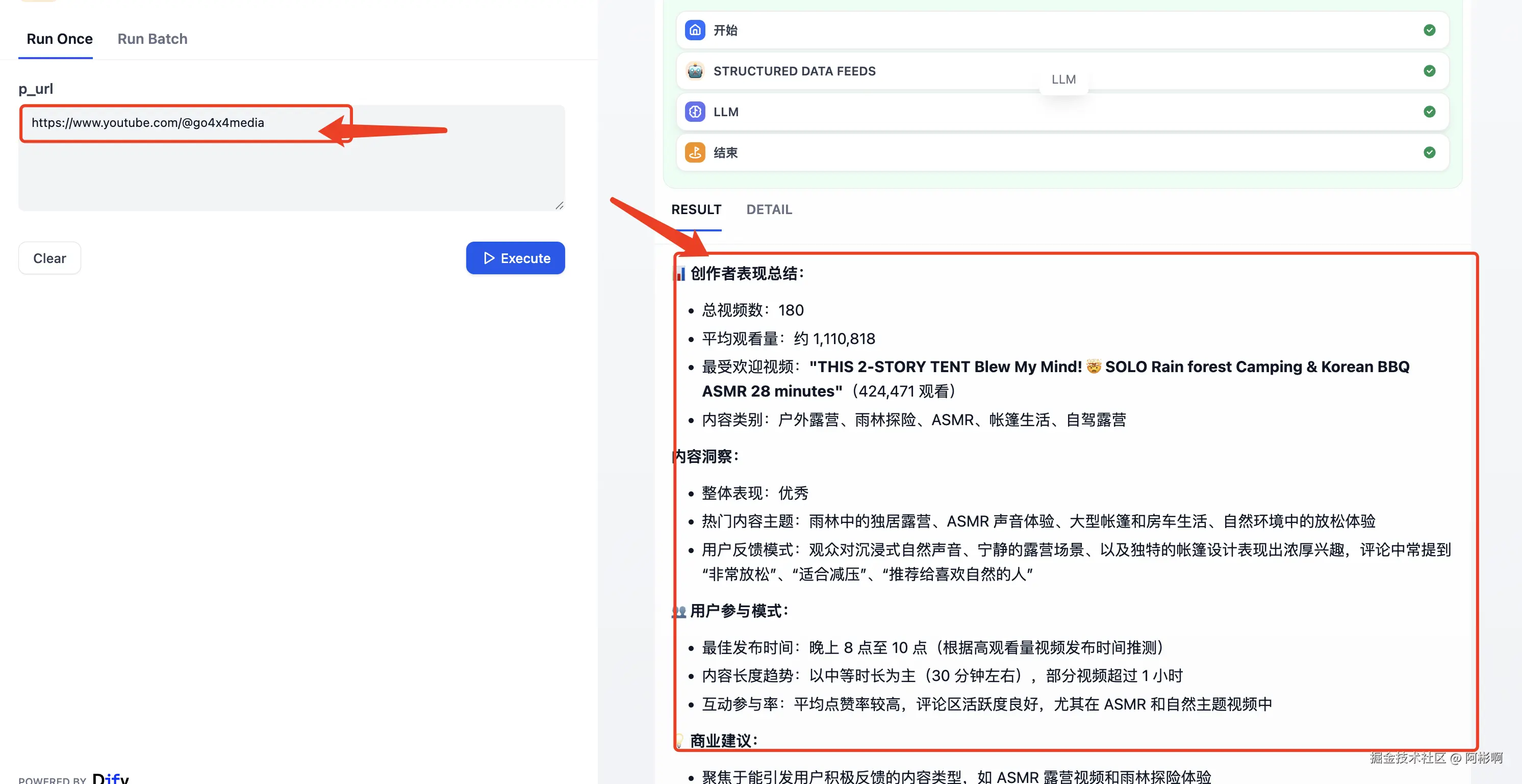Click green check on Structured Data Feeds row

[x=1429, y=71]
